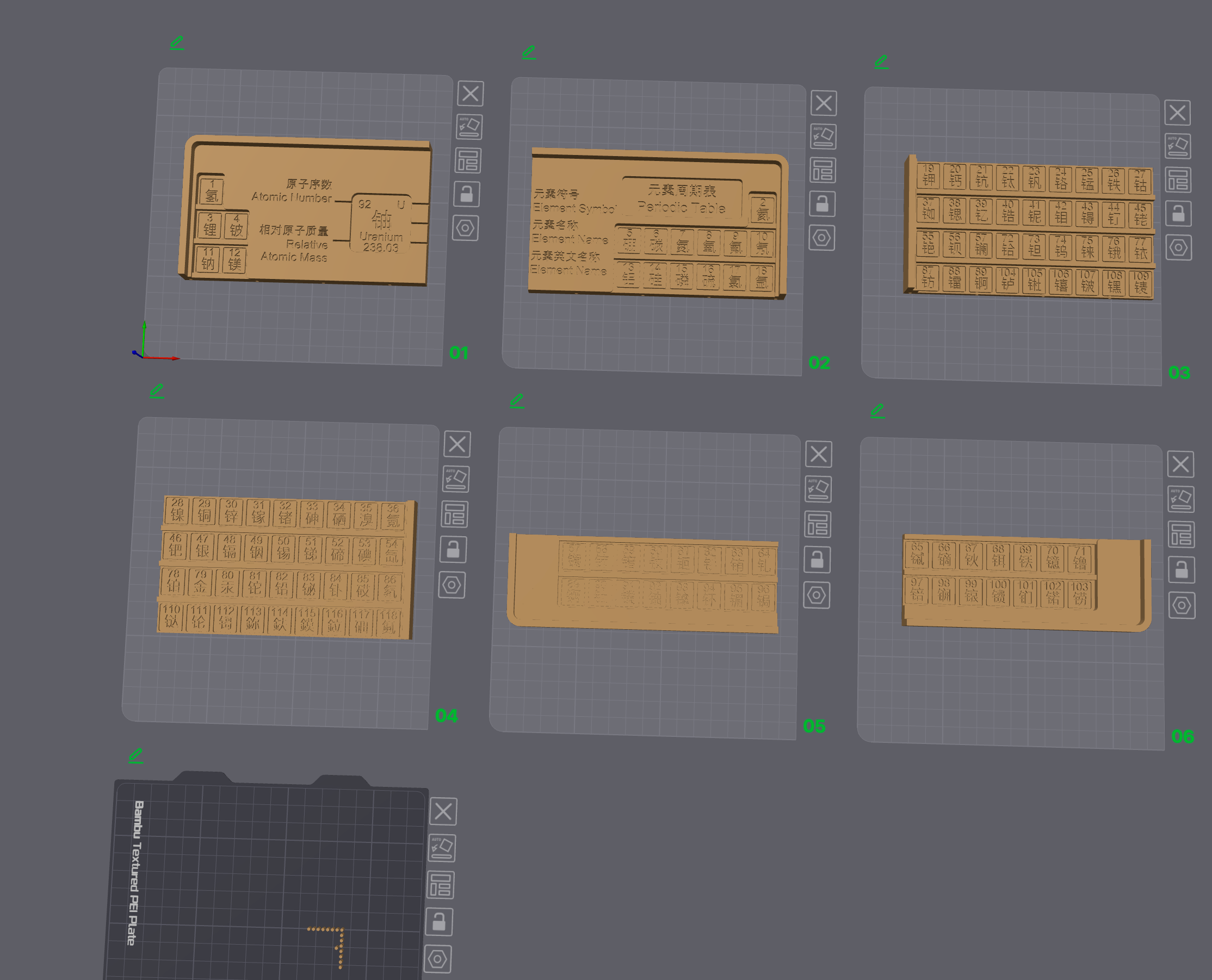Toggle the lock on plate 04
Image resolution: width=1212 pixels, height=980 pixels.
[x=453, y=549]
